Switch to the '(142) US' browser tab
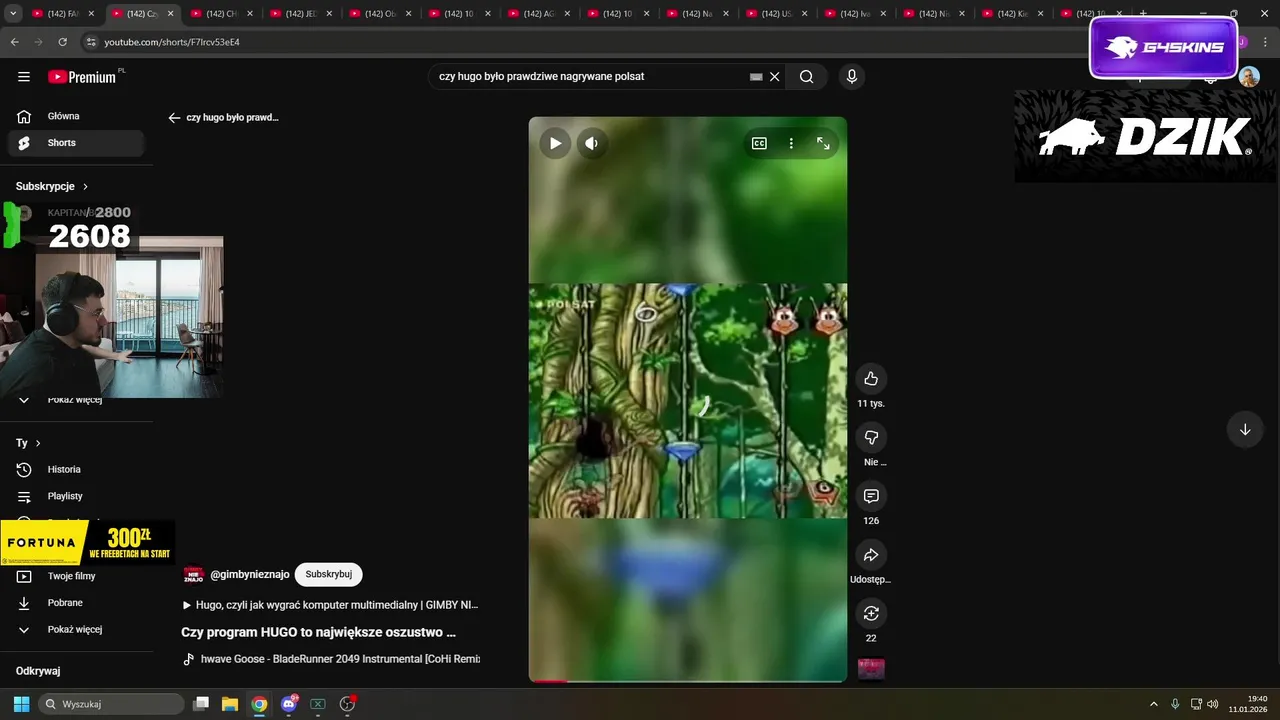The height and width of the screenshot is (720, 1280). [777, 14]
